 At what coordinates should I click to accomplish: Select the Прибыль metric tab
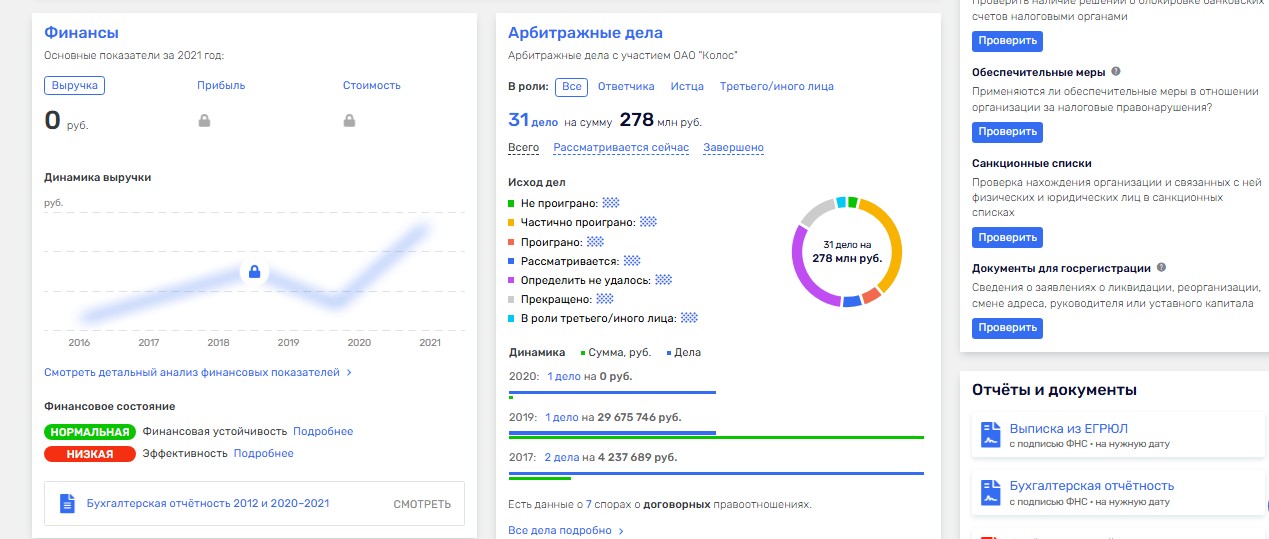click(221, 86)
